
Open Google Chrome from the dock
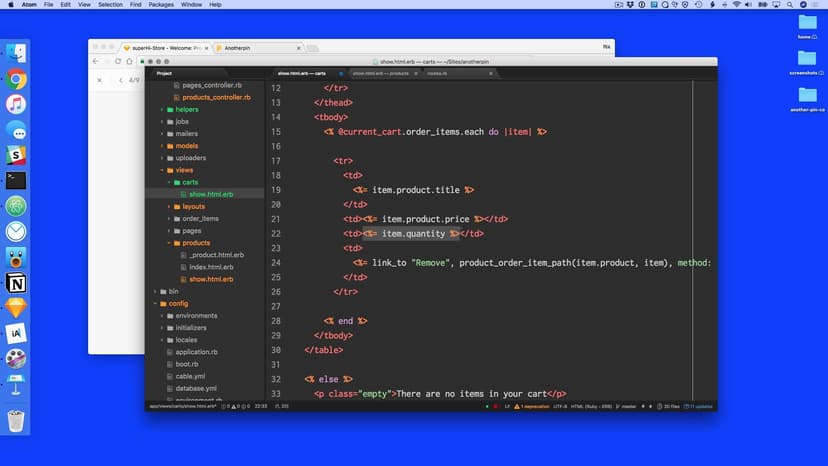[x=16, y=80]
